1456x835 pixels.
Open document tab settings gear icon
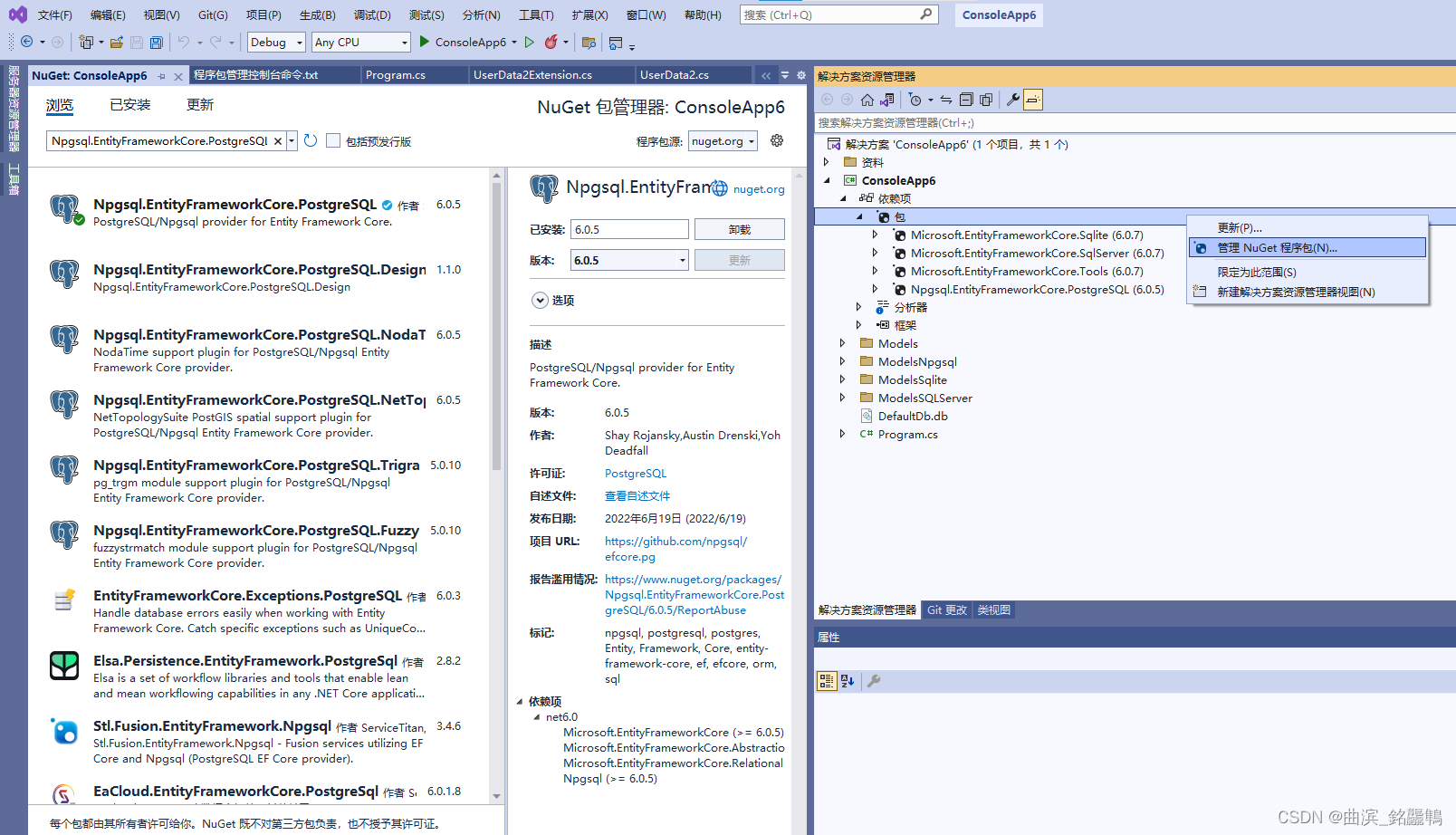point(801,75)
